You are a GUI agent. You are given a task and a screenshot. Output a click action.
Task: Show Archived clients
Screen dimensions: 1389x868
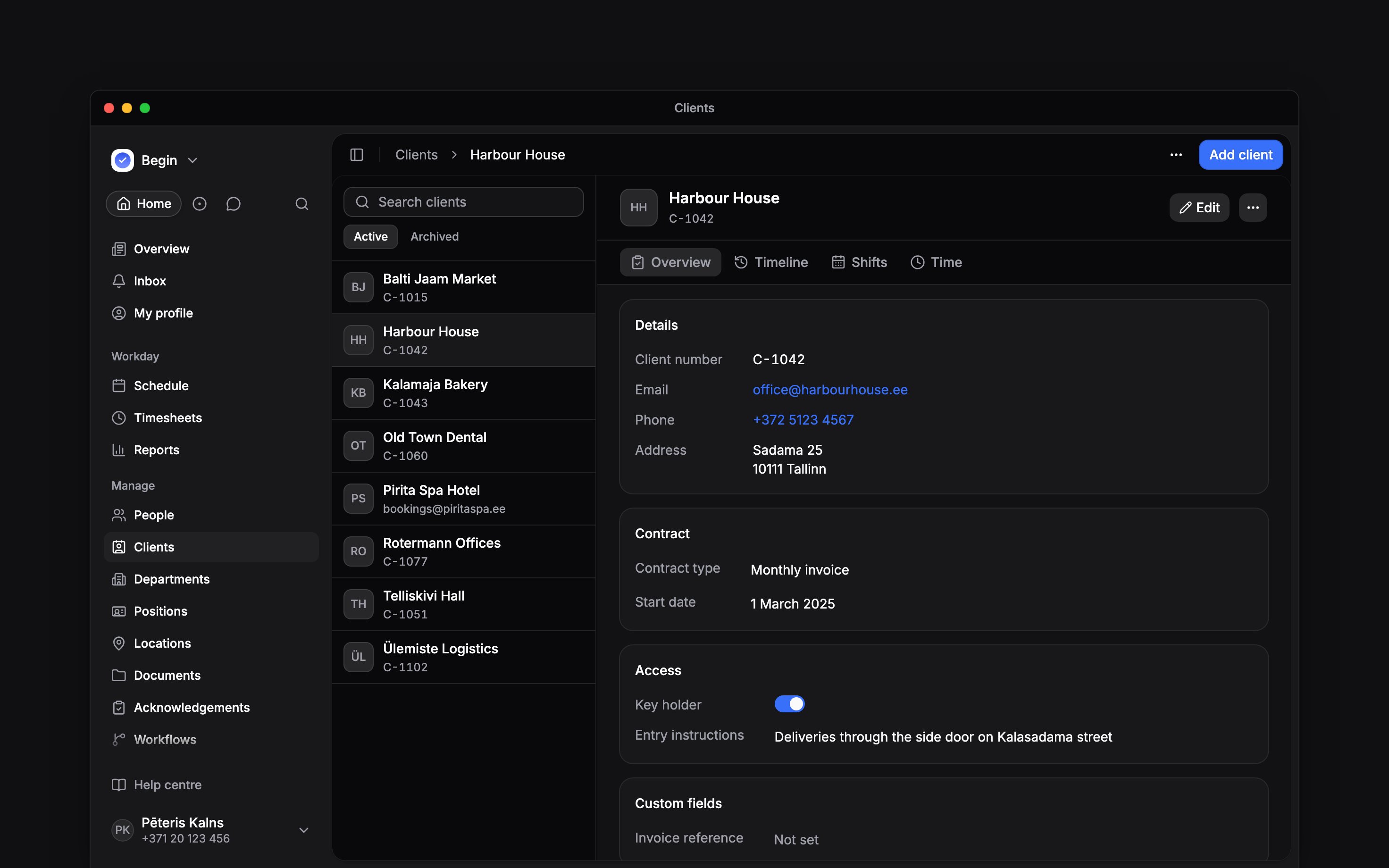click(435, 236)
